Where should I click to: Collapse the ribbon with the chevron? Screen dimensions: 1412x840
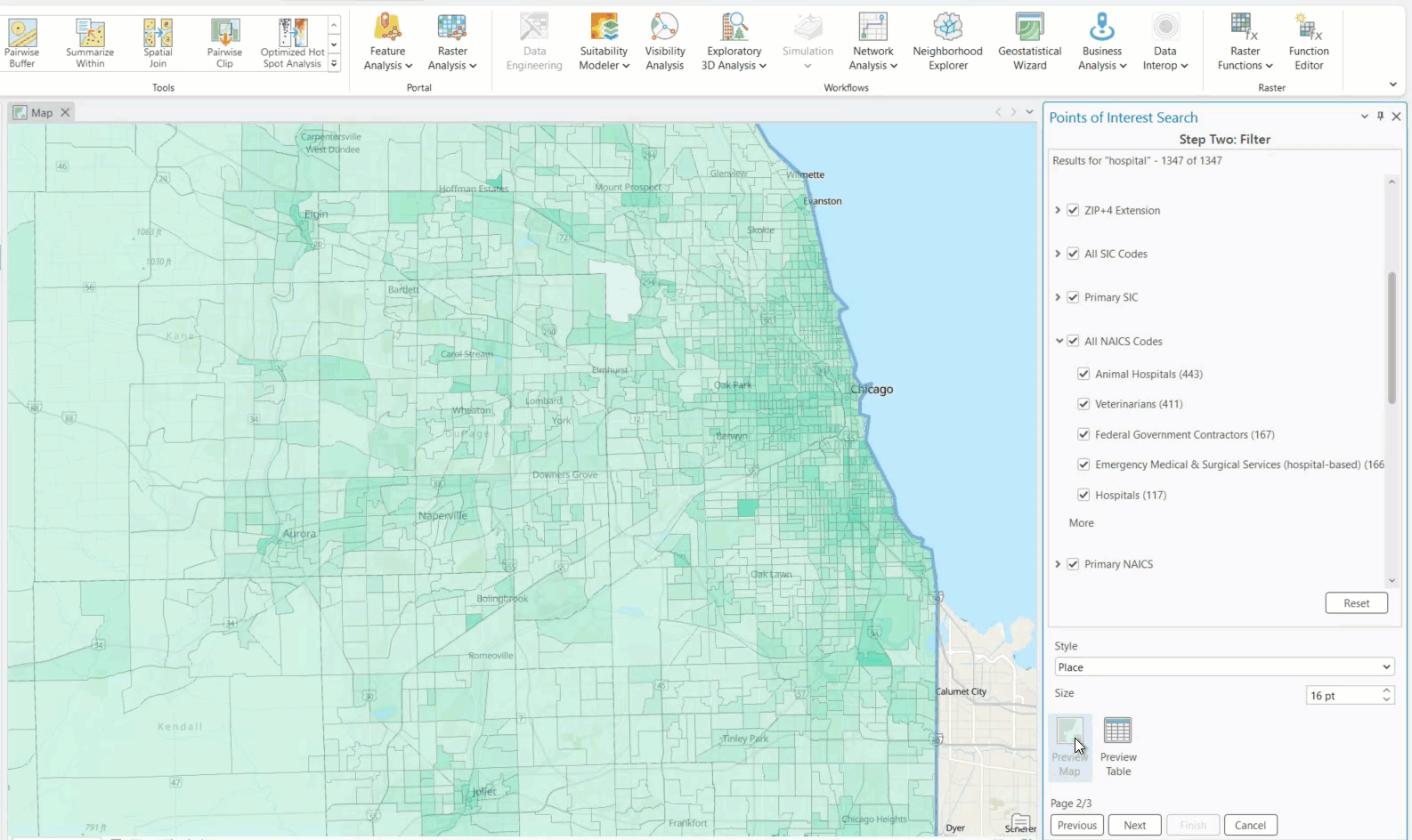1393,85
